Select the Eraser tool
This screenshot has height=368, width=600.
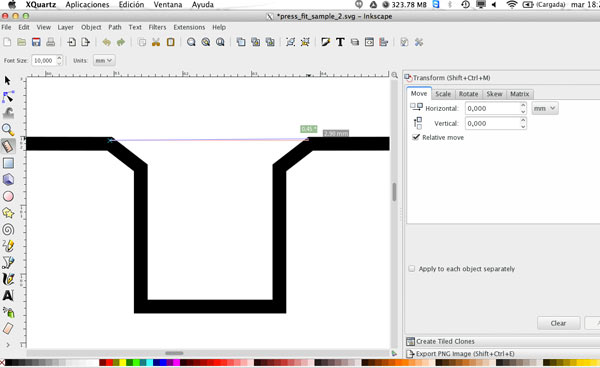point(8,328)
